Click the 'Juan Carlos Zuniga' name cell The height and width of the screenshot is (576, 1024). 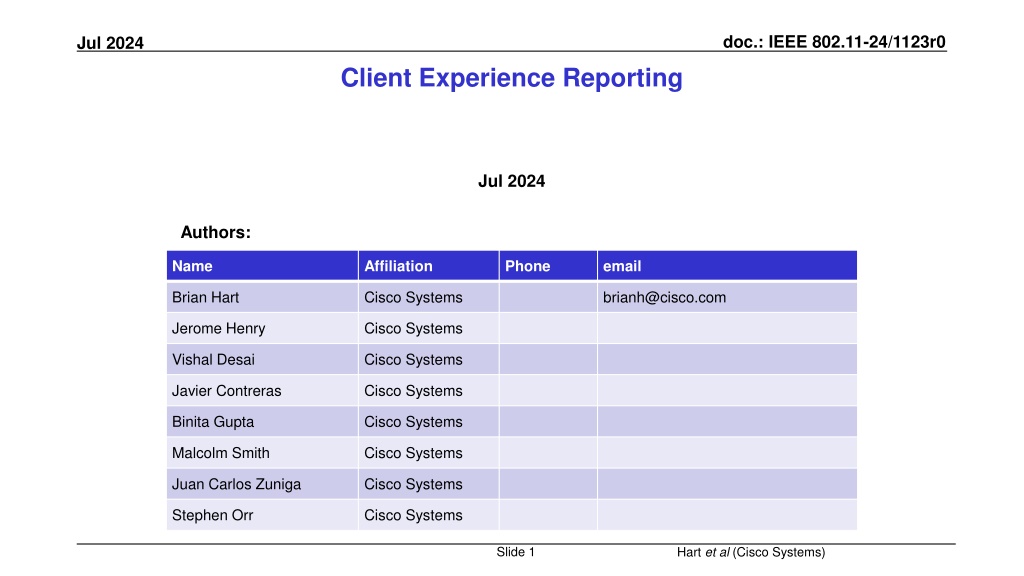pos(236,484)
